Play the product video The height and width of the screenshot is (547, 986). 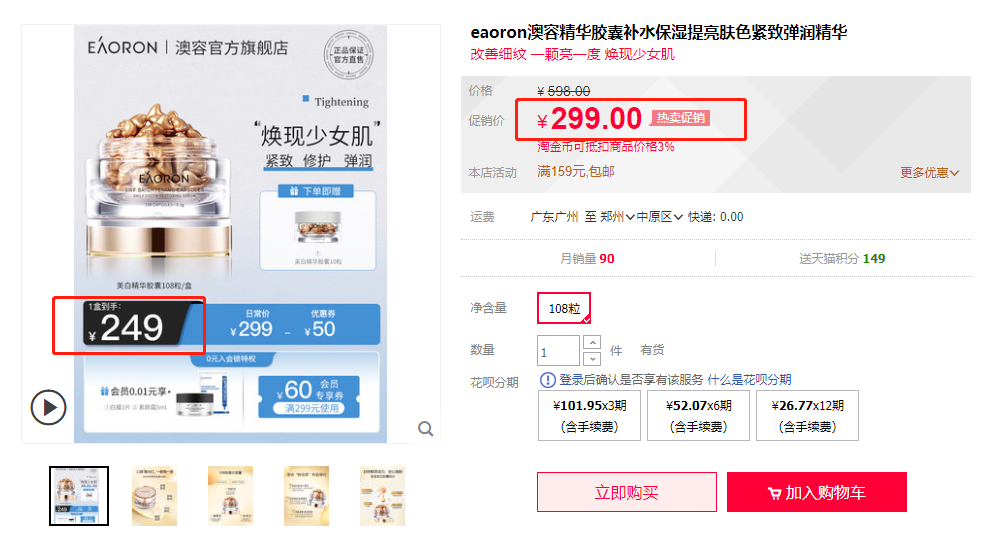(48, 407)
